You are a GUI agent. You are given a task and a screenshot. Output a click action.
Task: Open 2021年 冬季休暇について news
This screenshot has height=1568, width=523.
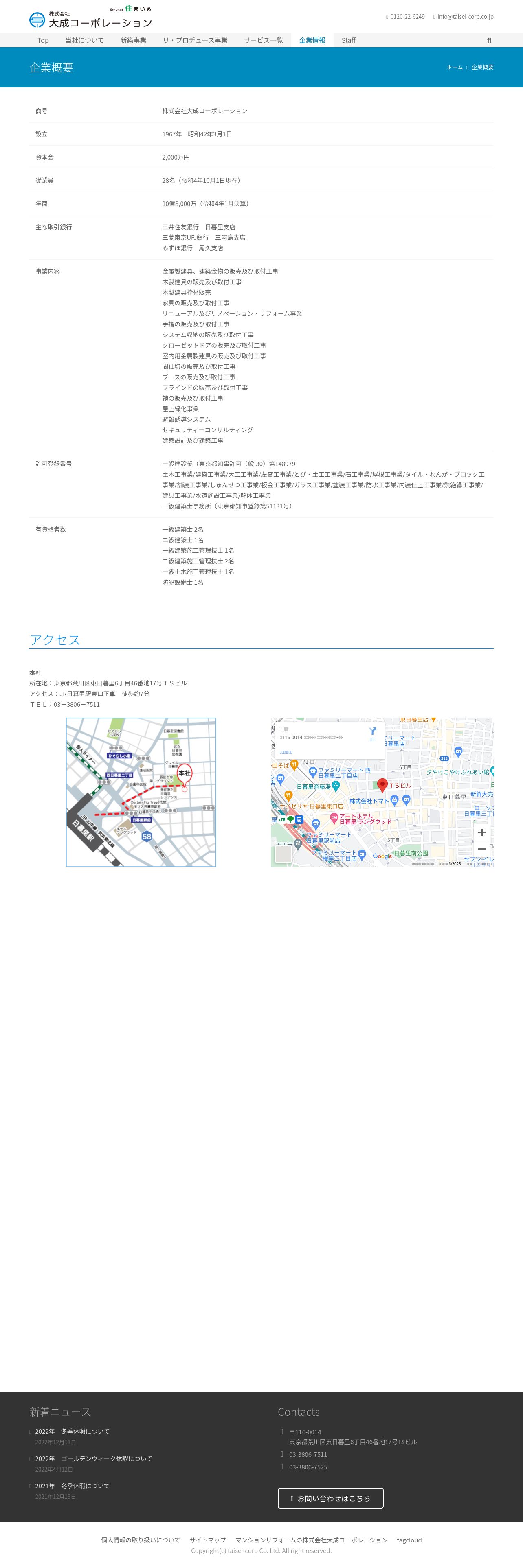[x=73, y=1486]
